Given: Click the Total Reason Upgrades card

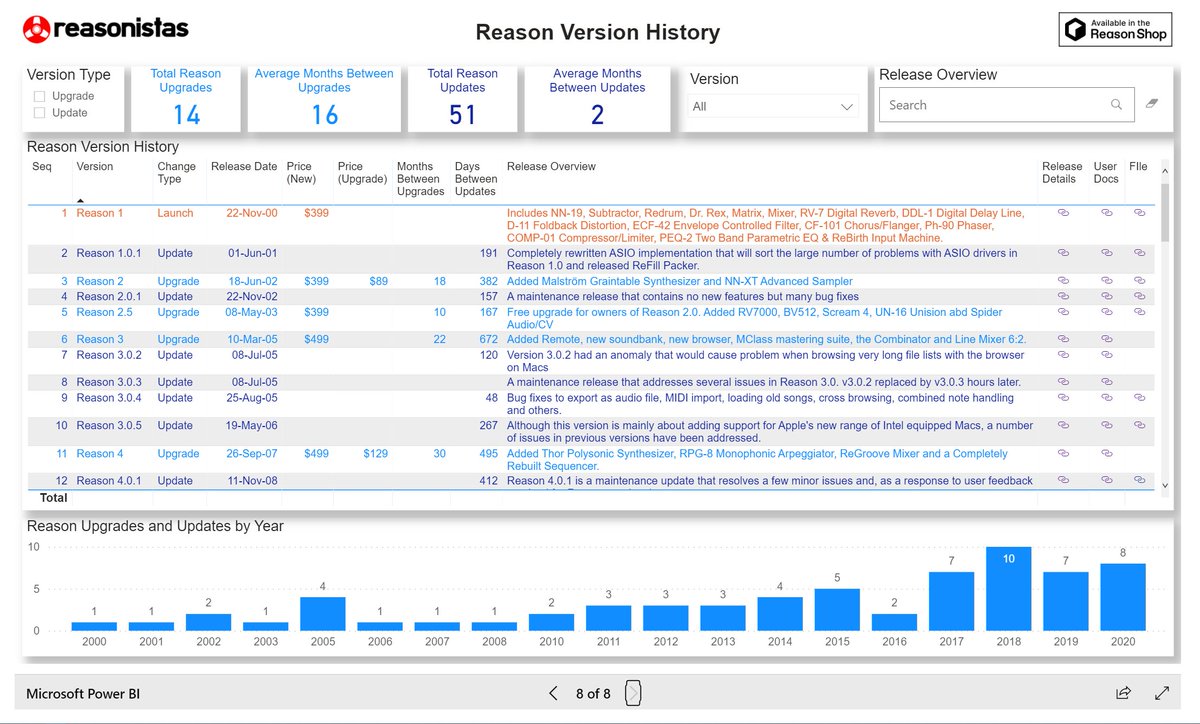Looking at the screenshot, I should pos(186,99).
